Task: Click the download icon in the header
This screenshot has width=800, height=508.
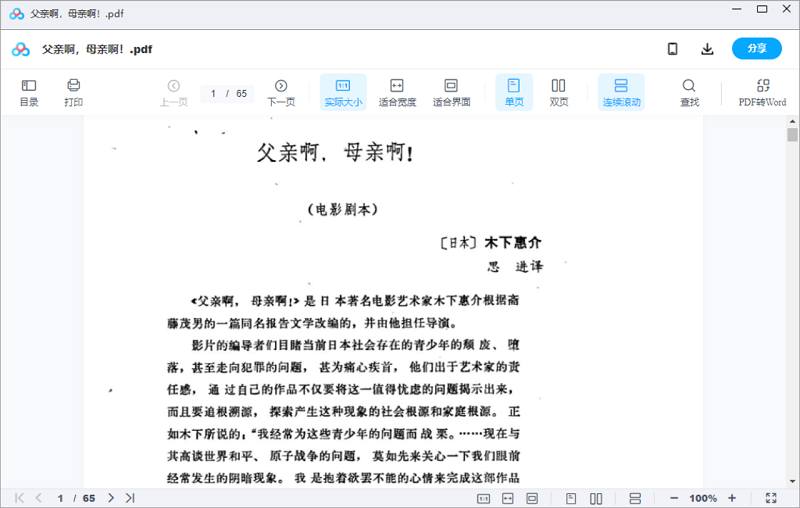Action: (x=707, y=49)
